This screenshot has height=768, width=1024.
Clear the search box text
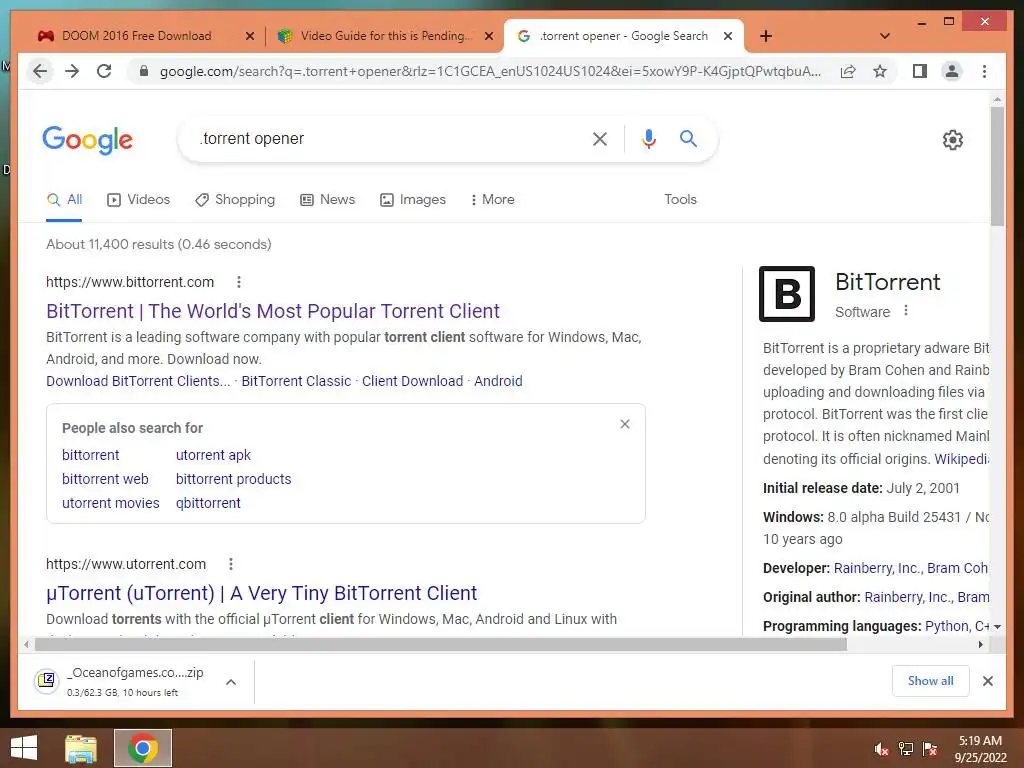coord(600,138)
